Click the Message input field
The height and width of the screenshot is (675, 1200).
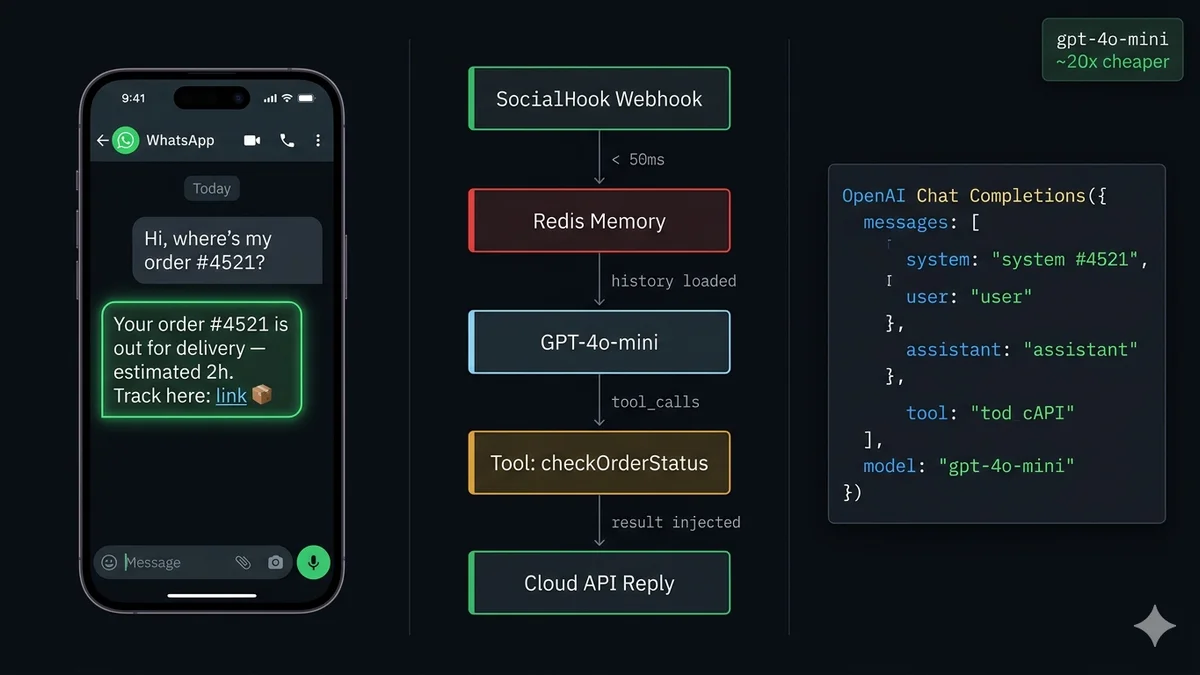[193, 563]
